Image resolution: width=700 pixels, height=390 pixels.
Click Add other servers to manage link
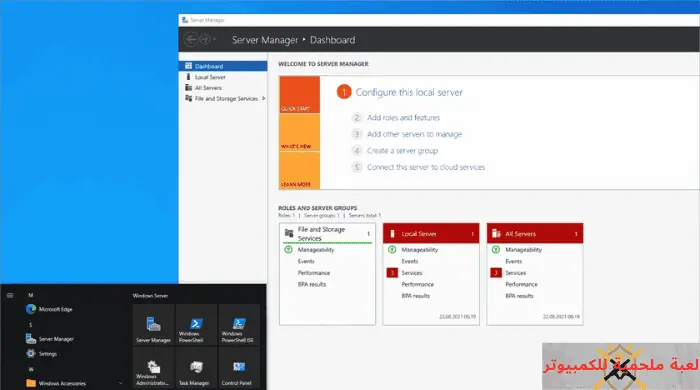coord(414,134)
